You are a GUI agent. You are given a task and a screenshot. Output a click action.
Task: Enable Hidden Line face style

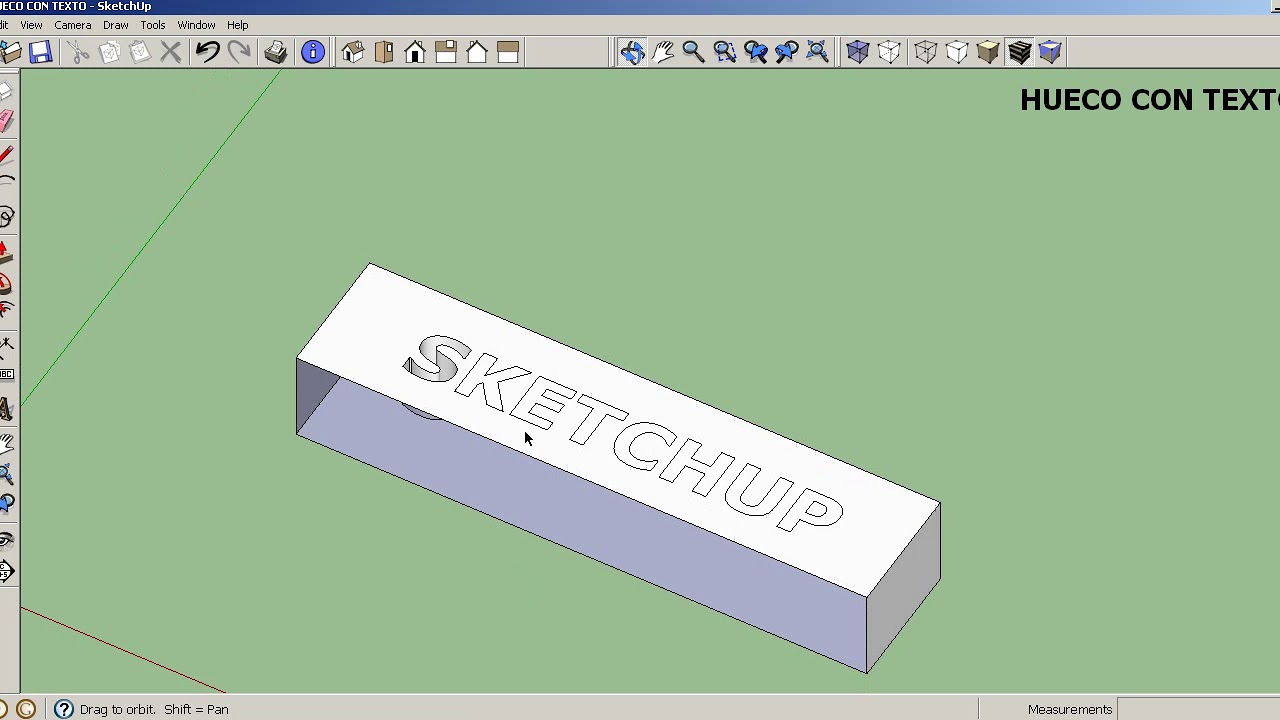click(957, 52)
